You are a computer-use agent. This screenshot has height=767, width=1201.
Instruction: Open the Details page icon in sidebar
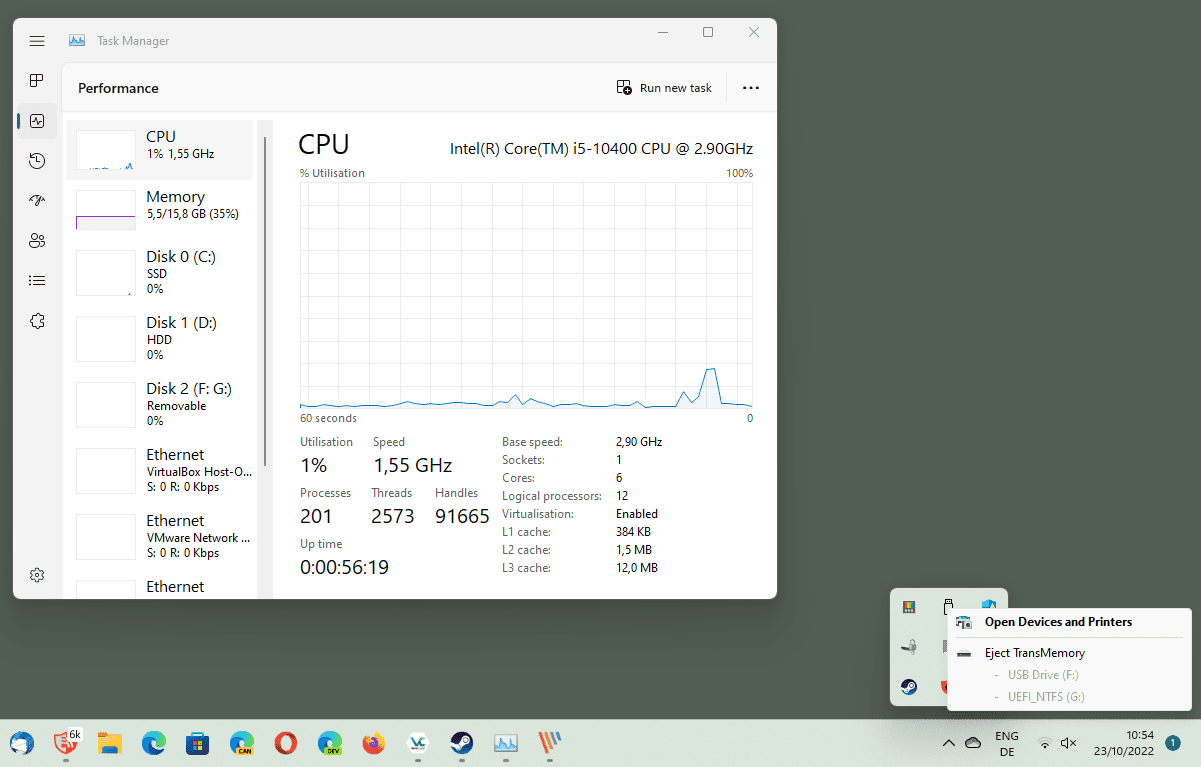click(x=37, y=281)
